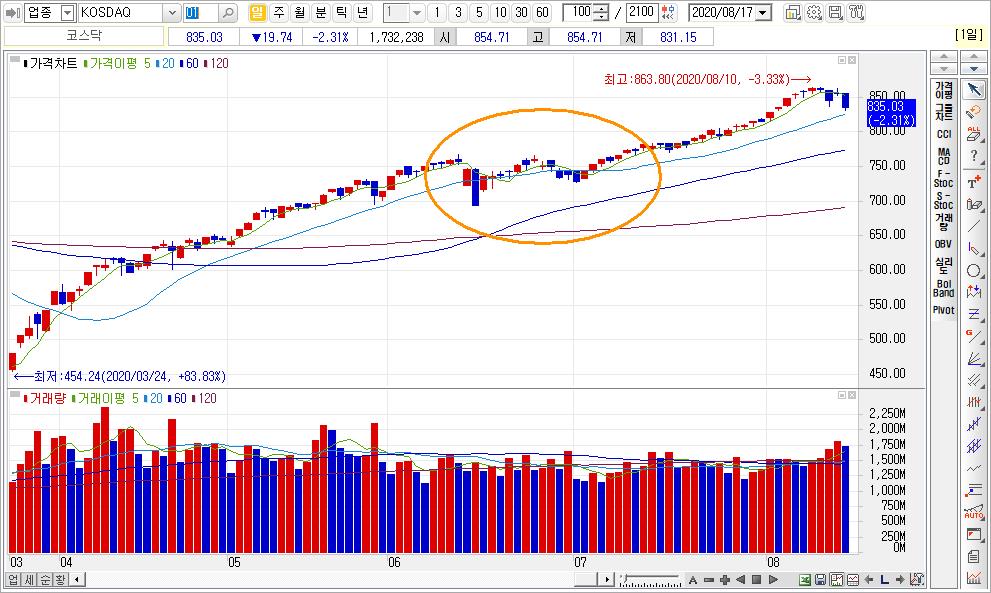Screen dimensions: 991x593
Task: Click the save icon in bottom toolbar
Action: pyautogui.click(x=820, y=580)
